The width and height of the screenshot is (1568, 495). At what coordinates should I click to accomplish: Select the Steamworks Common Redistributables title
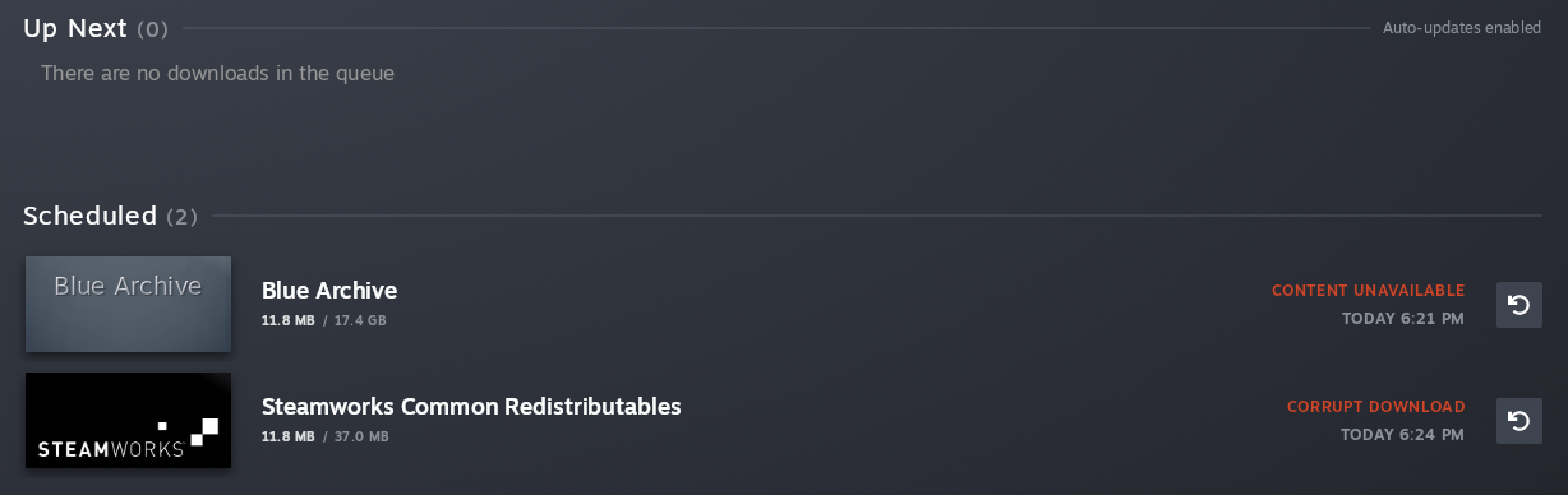point(471,407)
